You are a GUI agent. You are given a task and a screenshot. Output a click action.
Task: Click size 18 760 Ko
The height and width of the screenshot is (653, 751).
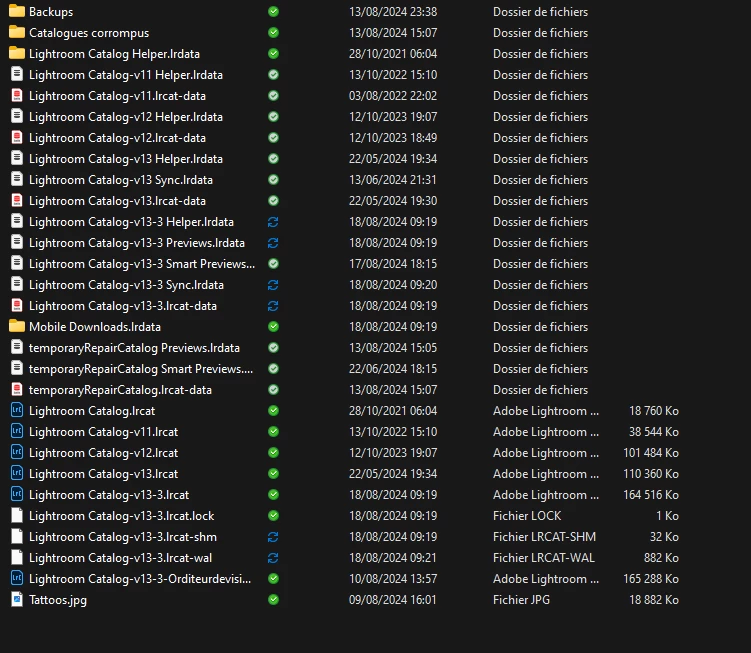coord(654,411)
